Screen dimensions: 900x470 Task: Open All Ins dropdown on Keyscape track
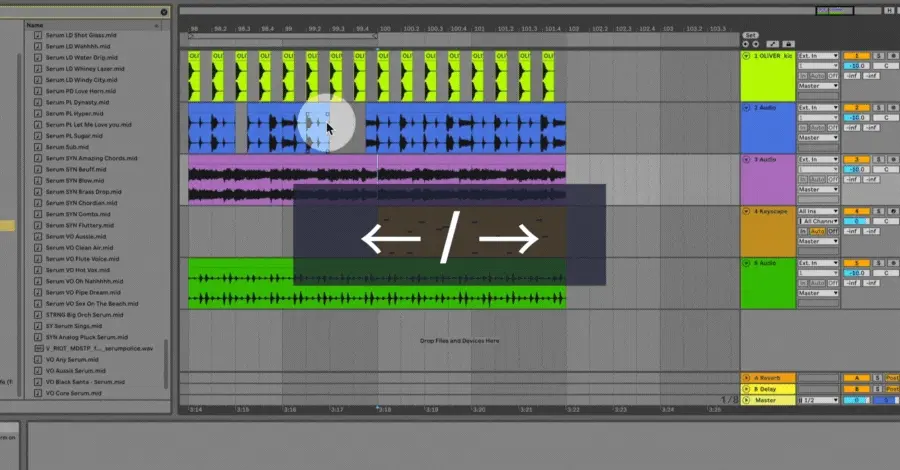click(818, 211)
